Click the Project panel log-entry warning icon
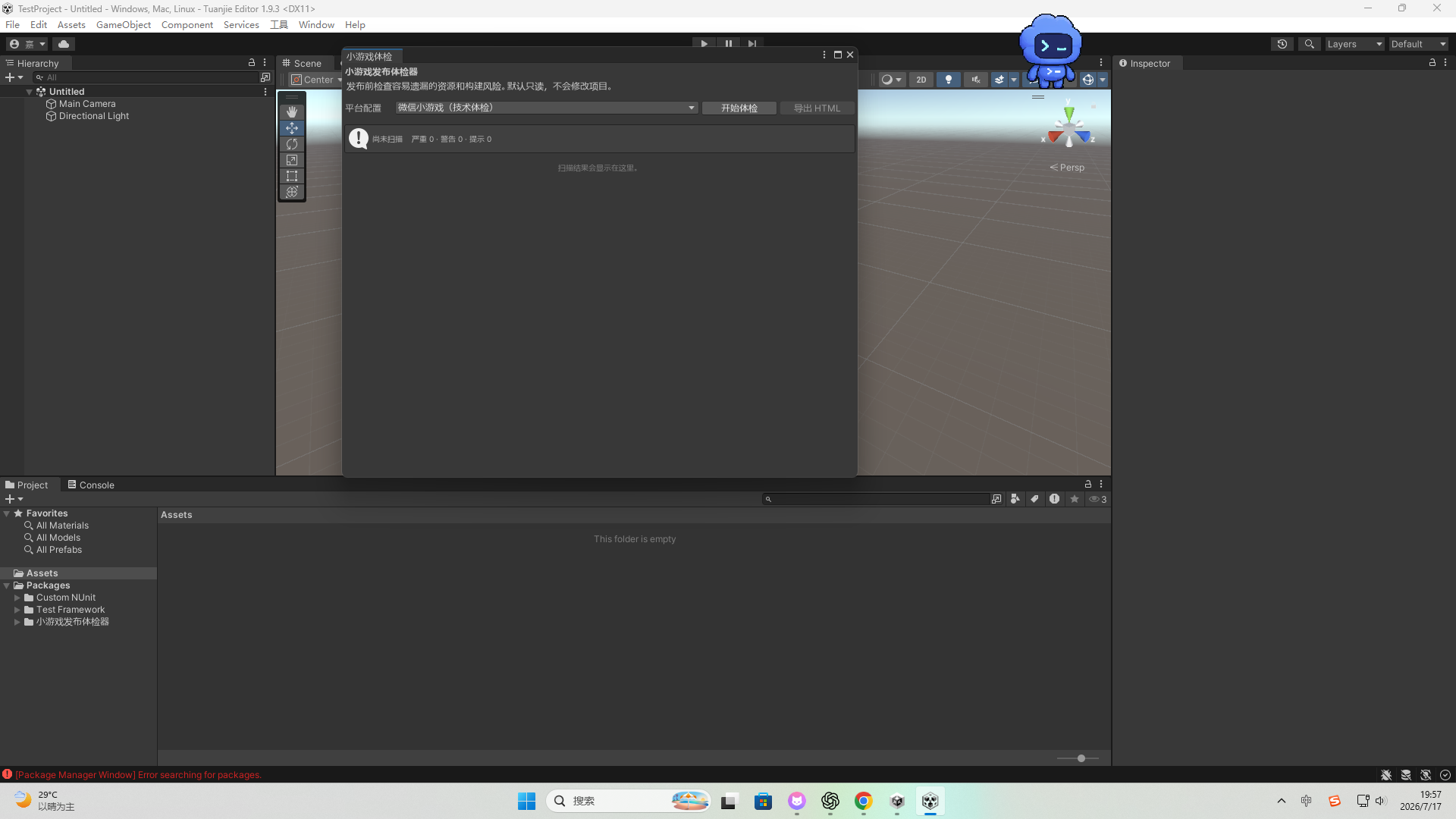1456x819 pixels. 1055,499
